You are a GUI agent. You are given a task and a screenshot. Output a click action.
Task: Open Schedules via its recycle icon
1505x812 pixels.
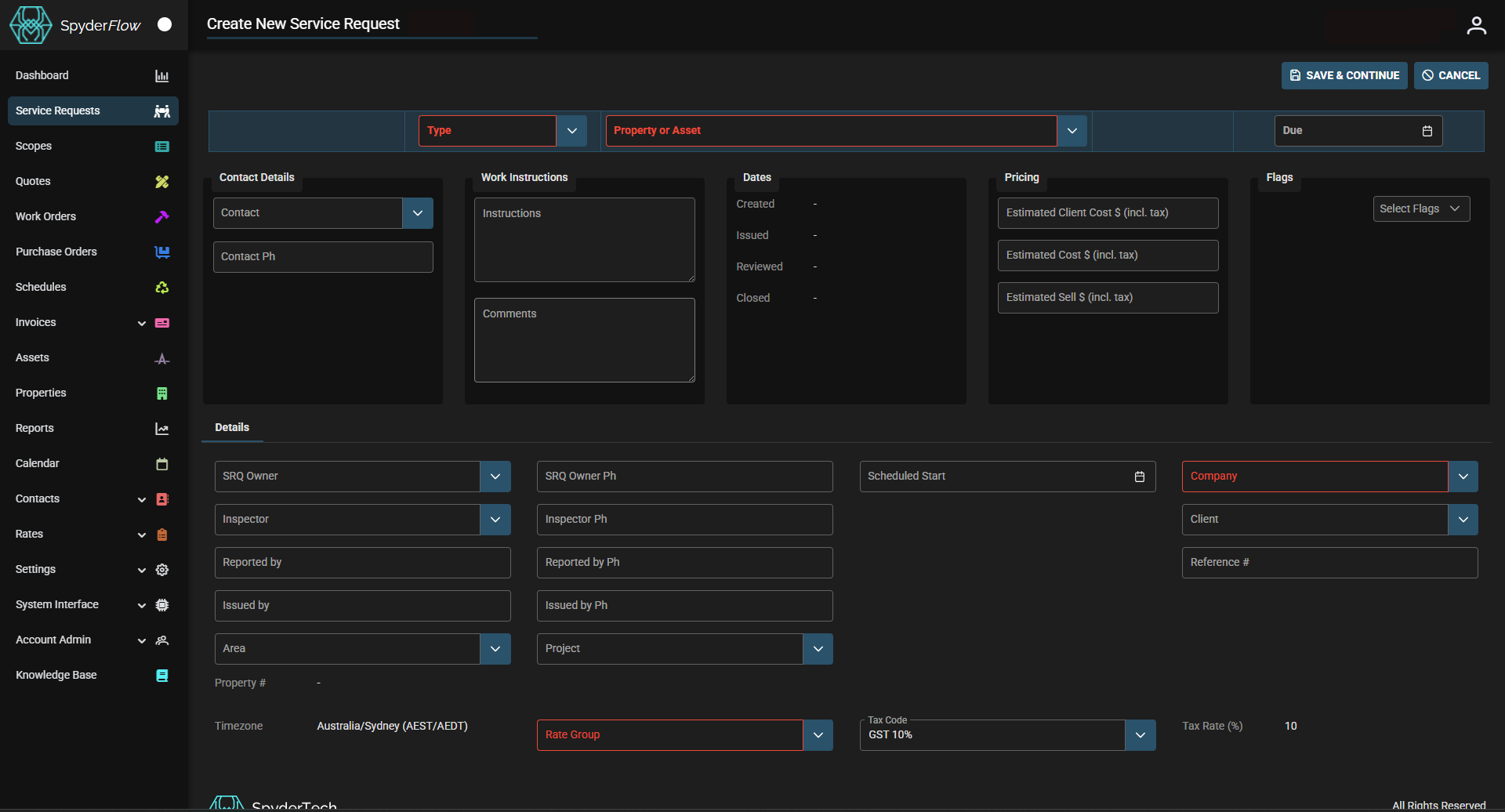161,287
